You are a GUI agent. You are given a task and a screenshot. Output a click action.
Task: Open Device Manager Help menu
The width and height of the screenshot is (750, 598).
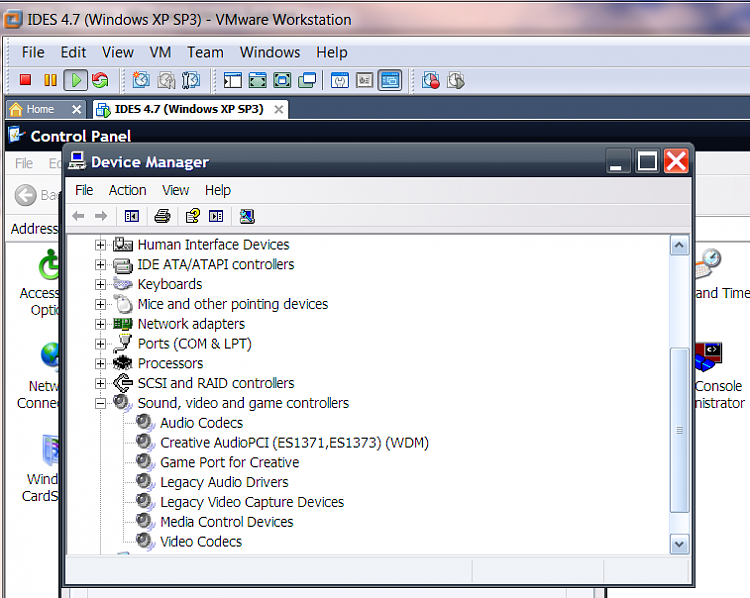[218, 190]
